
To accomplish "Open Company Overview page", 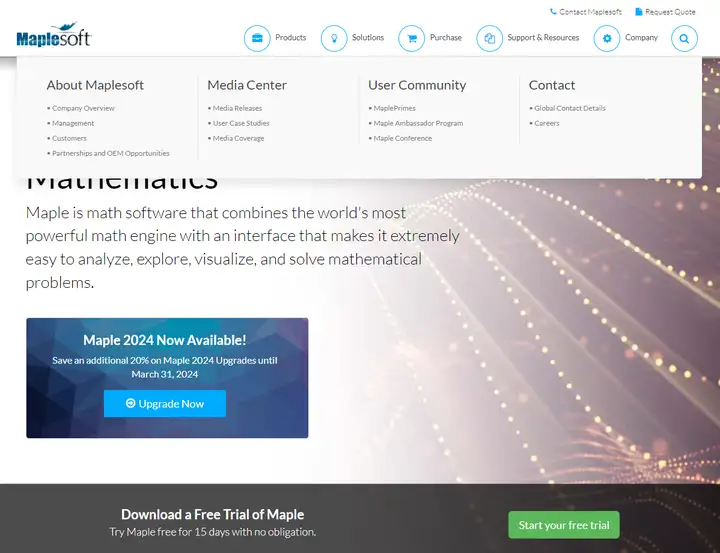I will (83, 108).
